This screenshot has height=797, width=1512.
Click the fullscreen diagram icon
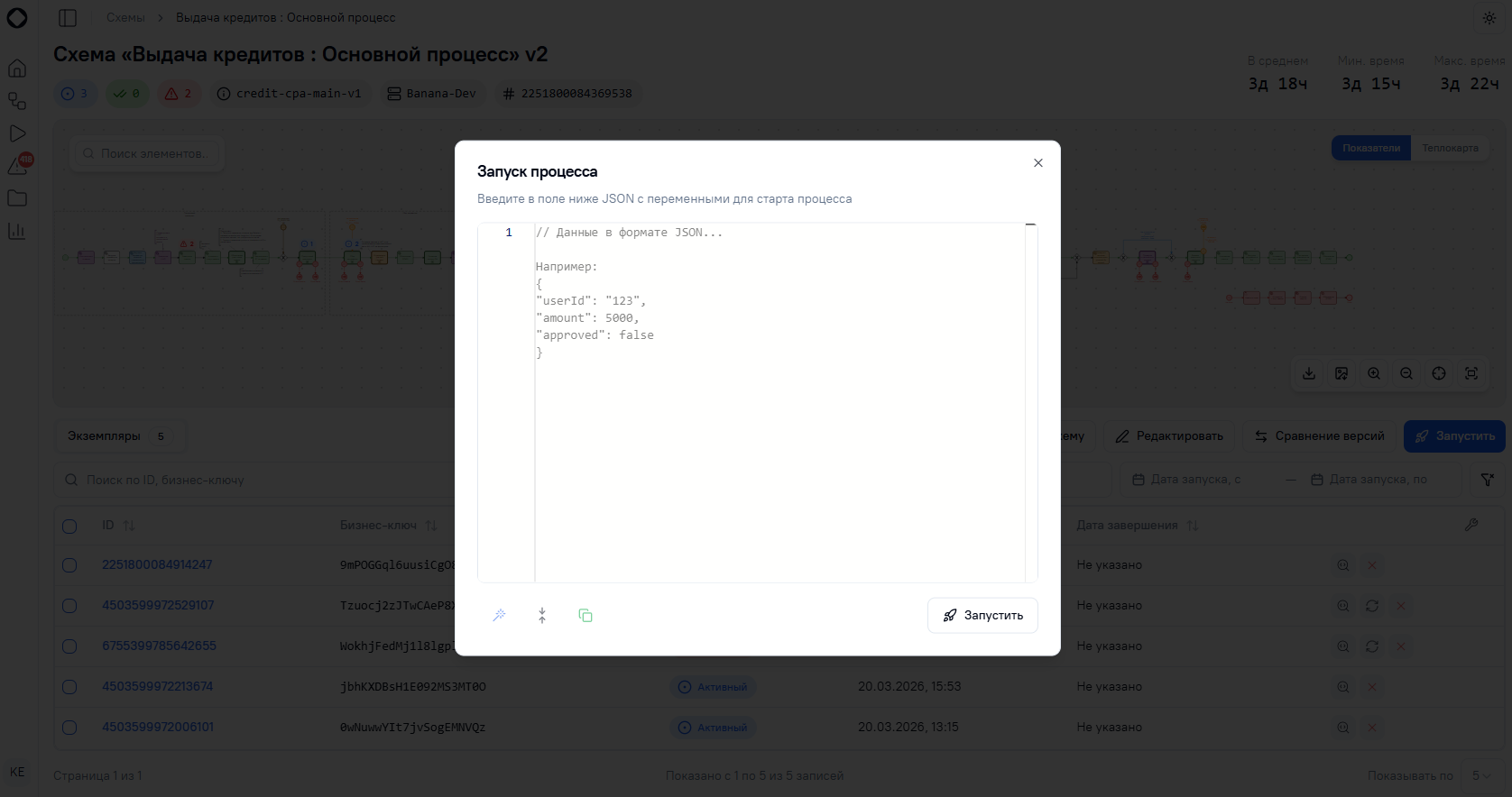pos(1471,373)
